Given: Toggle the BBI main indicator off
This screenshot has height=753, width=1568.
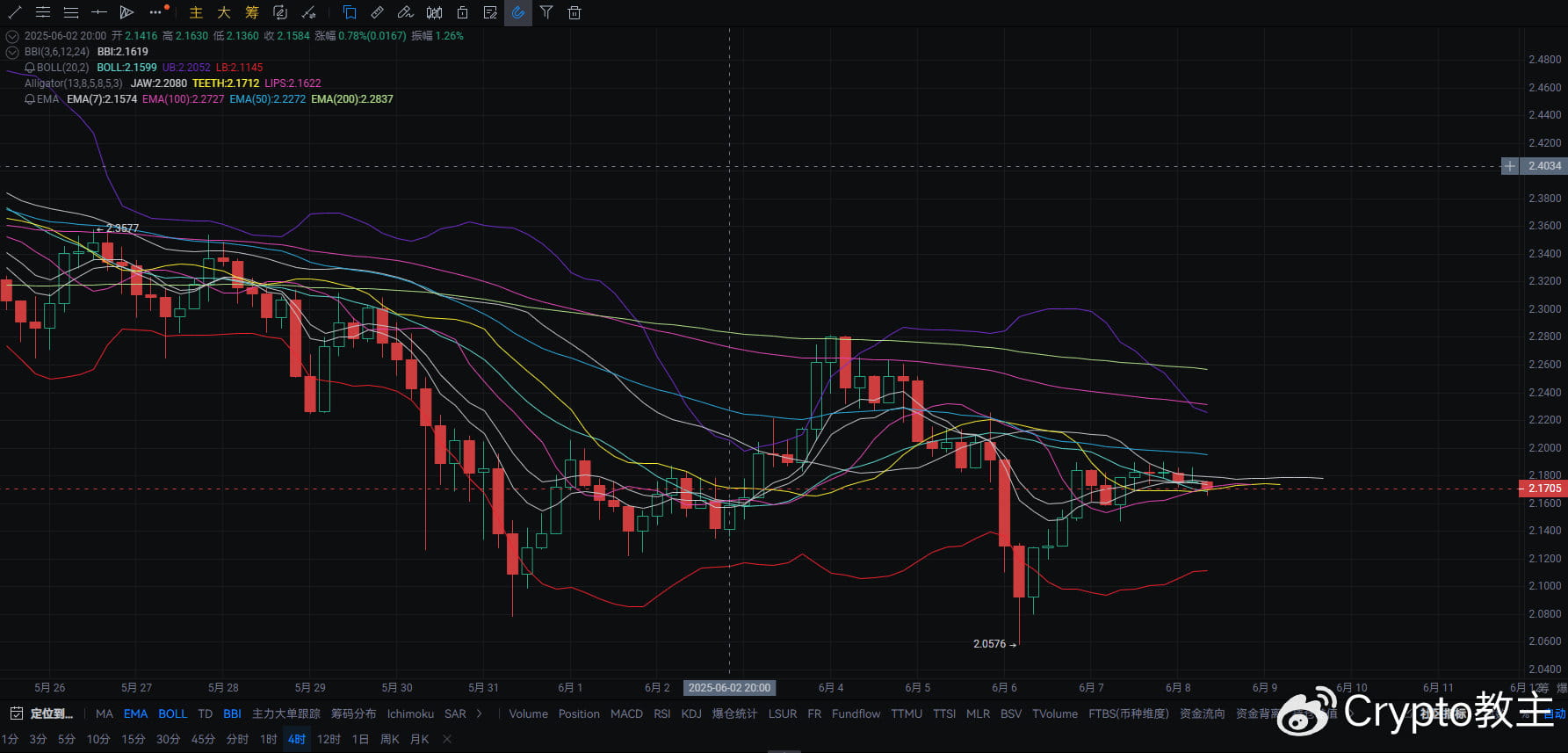Looking at the screenshot, I should point(232,713).
